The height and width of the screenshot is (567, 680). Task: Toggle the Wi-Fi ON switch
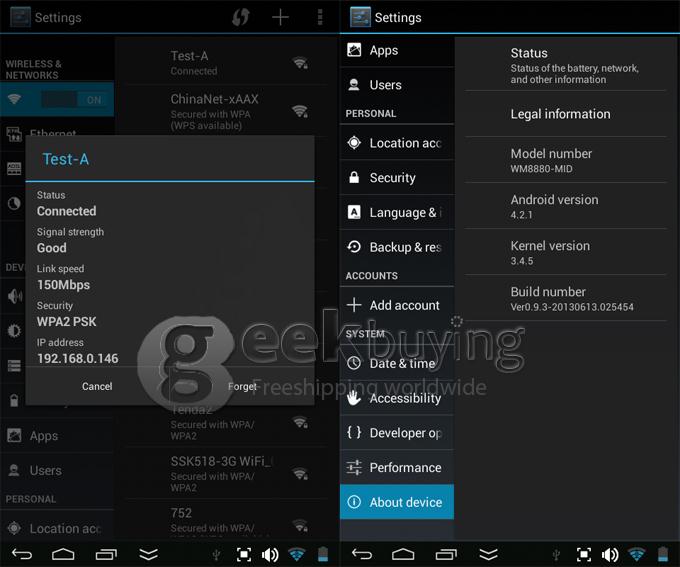tap(75, 100)
